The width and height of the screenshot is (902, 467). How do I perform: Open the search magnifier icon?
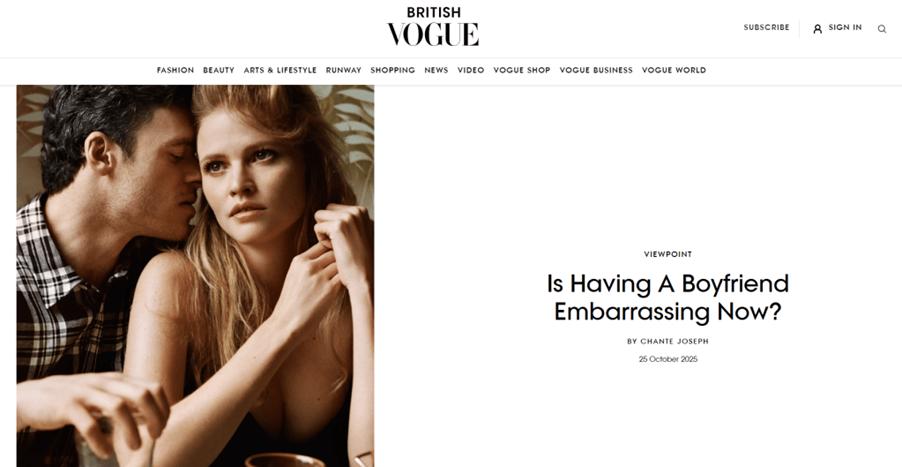[x=881, y=29]
